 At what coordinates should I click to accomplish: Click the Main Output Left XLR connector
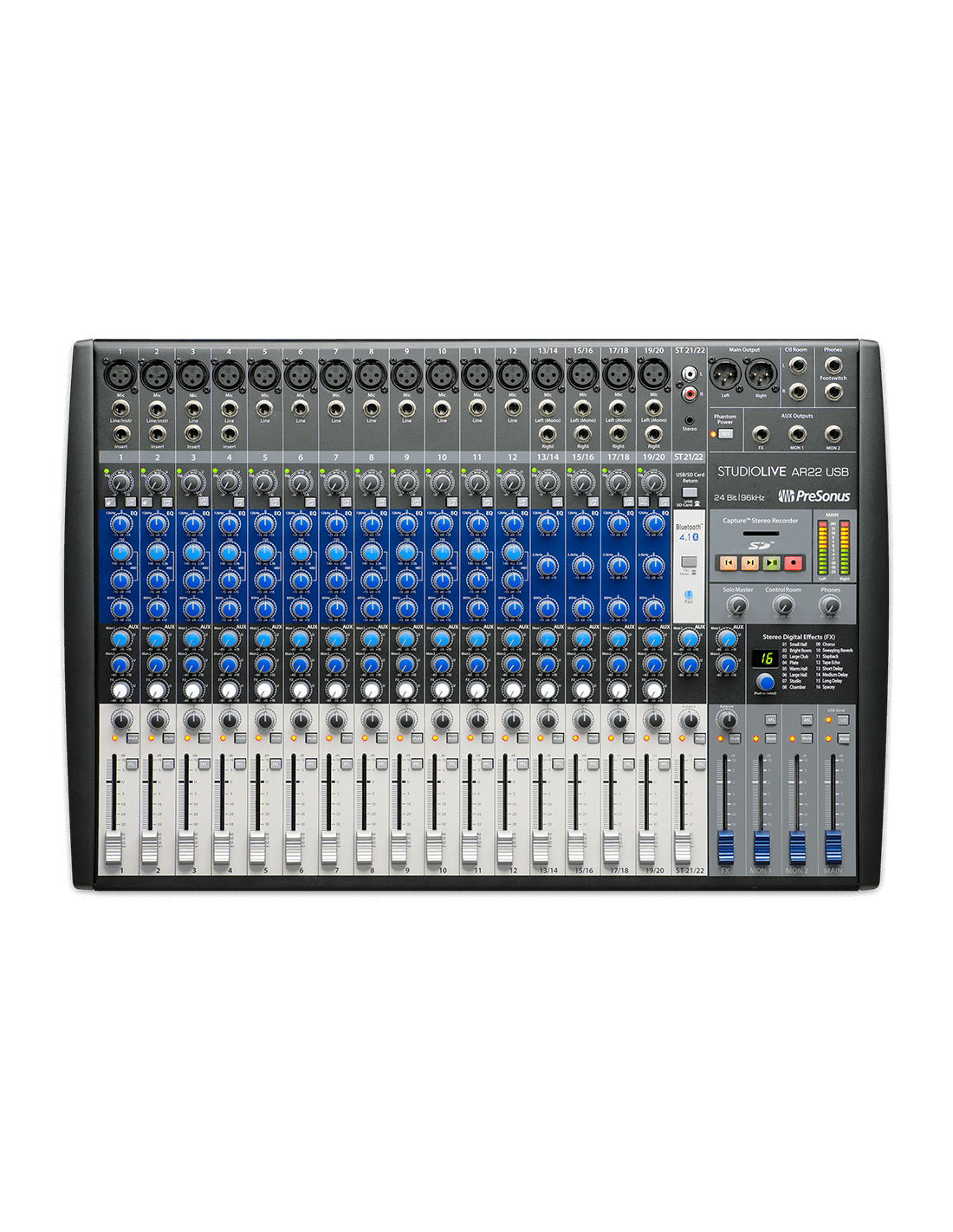[x=725, y=376]
